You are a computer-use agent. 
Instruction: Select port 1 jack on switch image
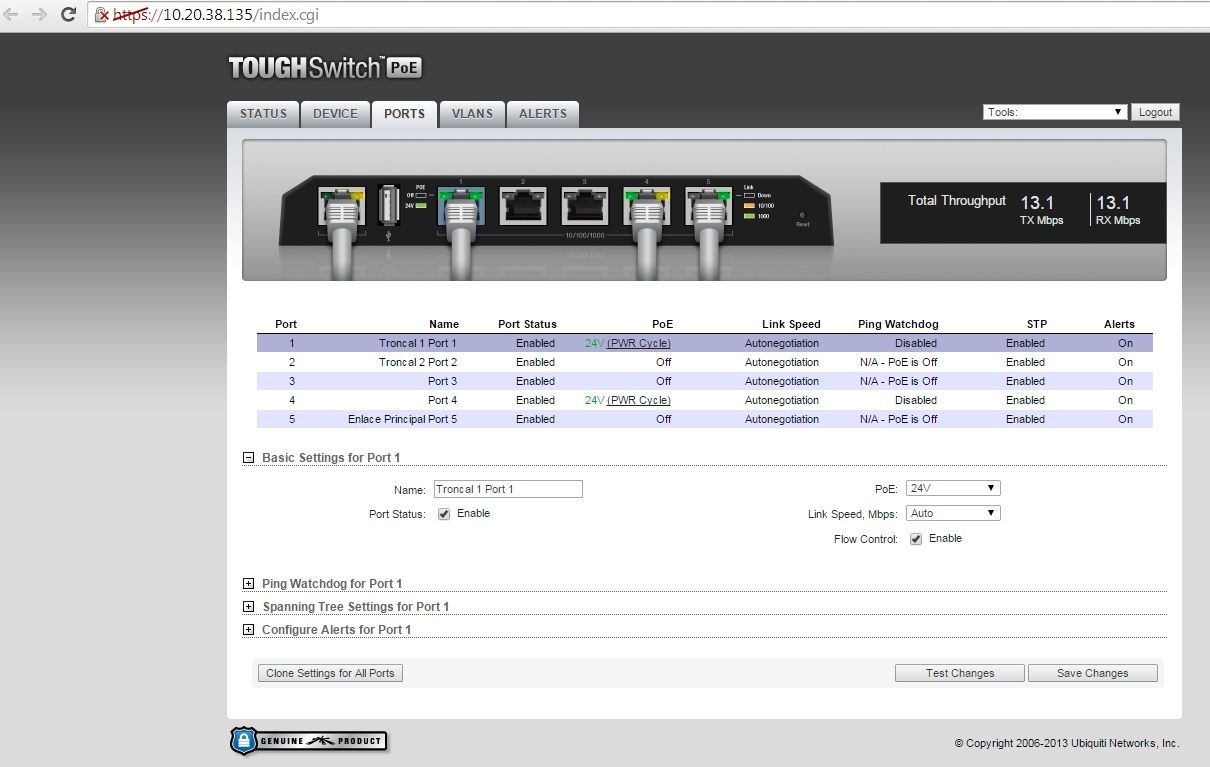[x=460, y=205]
